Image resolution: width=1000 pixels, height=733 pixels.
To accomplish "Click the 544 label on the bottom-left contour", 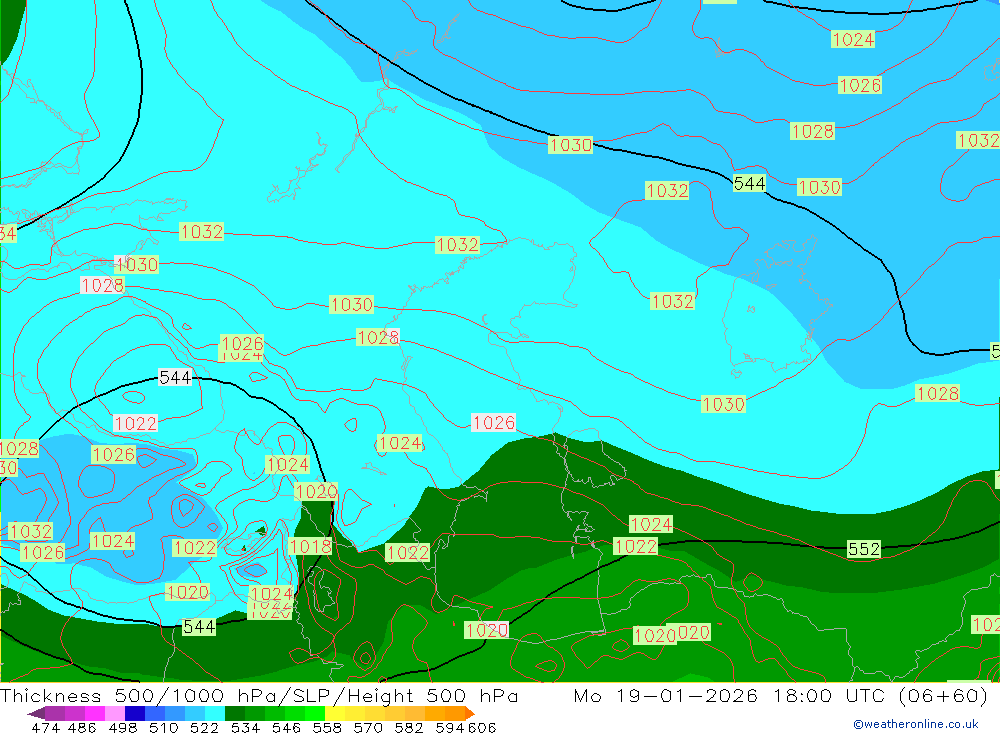I will click(199, 626).
